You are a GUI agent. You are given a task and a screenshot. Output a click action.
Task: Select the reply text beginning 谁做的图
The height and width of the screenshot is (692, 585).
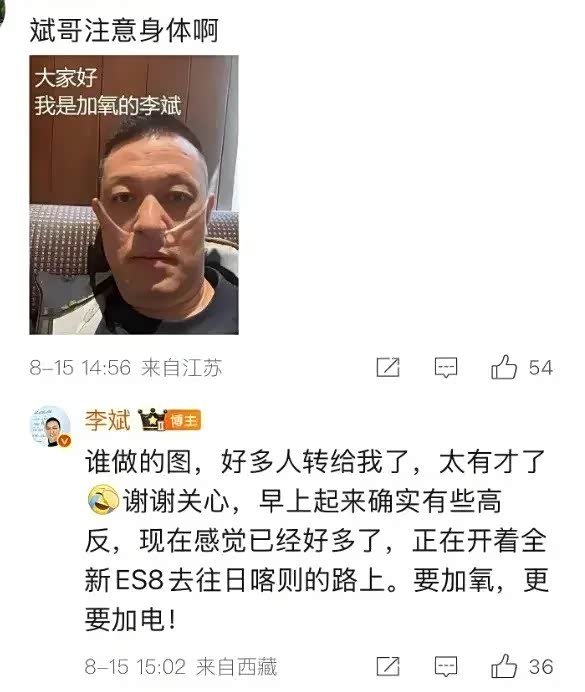316,541
